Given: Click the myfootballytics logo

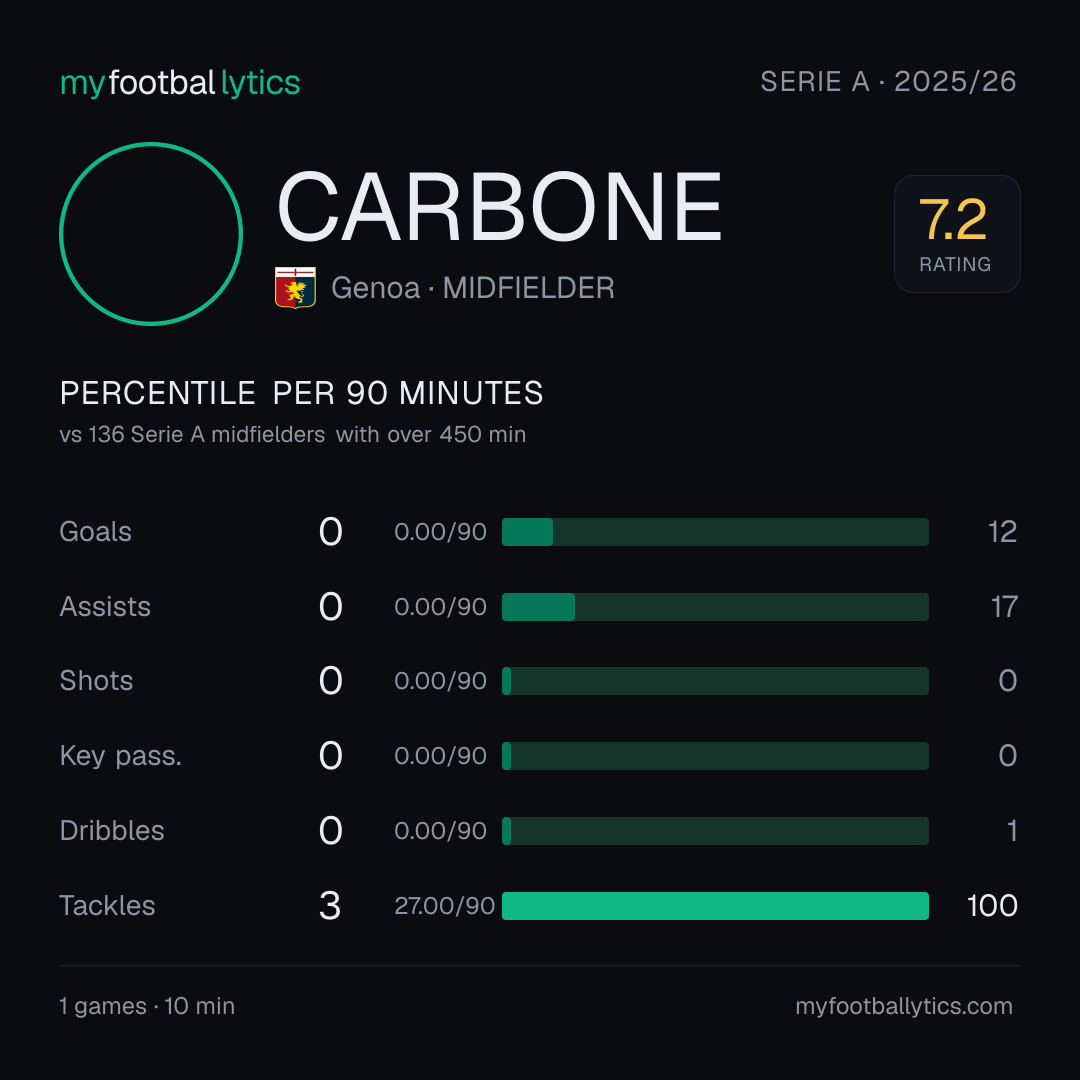Looking at the screenshot, I should (x=180, y=83).
